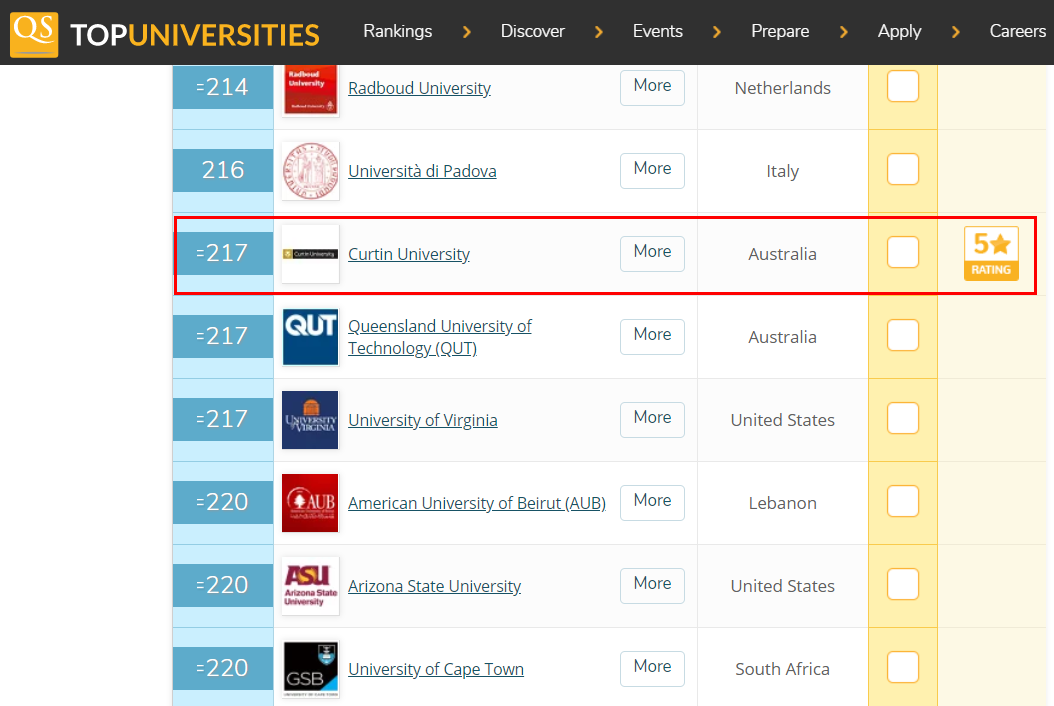Click the 5 star rating badge

991,253
